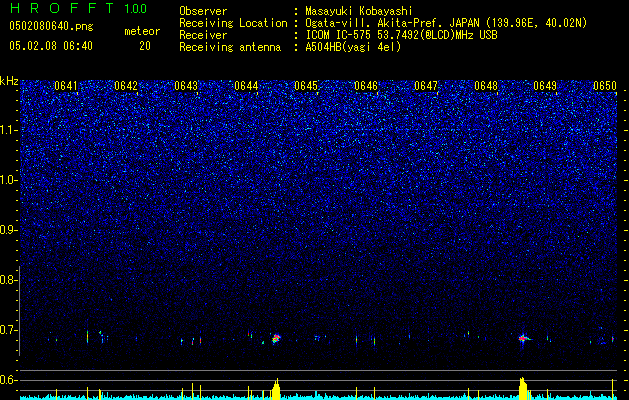Click the 0.6 kHz frequency label

7,380
